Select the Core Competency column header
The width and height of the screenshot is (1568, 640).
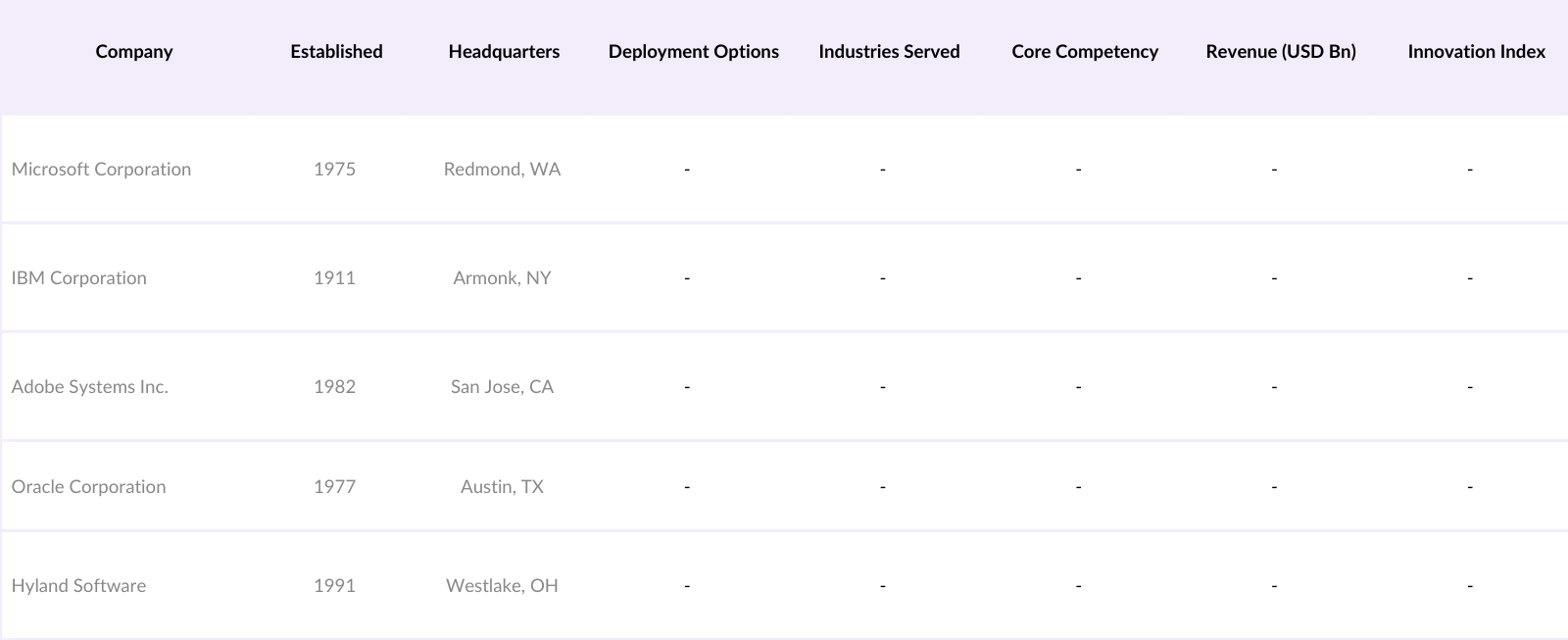point(1085,52)
